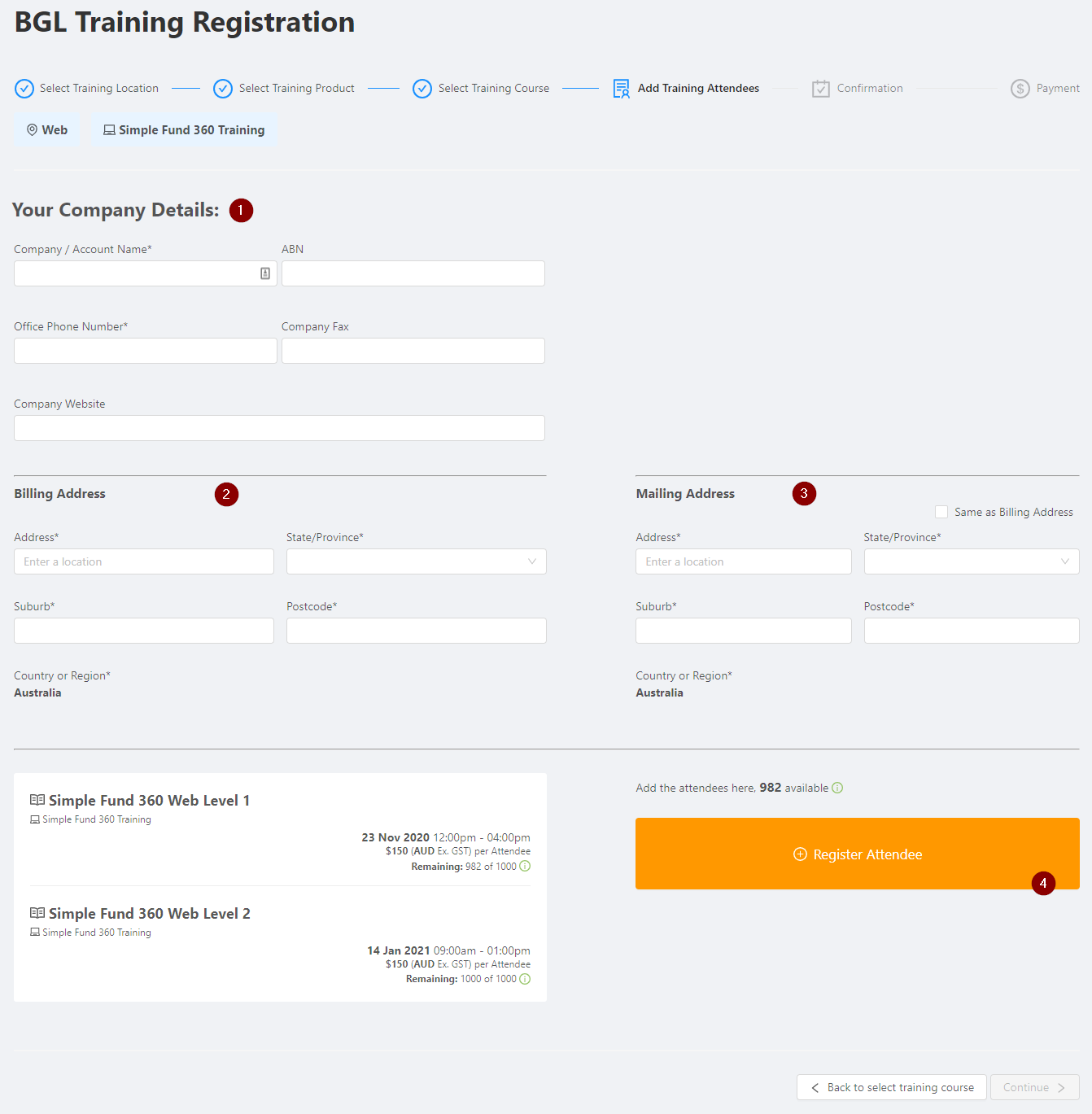Focus the ABN input field
The width and height of the screenshot is (1092, 1114).
413,273
